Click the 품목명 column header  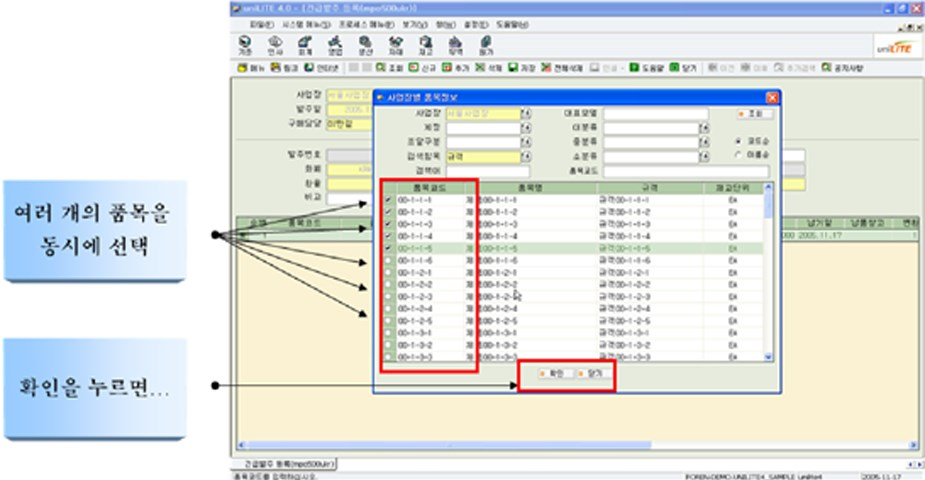(x=530, y=188)
